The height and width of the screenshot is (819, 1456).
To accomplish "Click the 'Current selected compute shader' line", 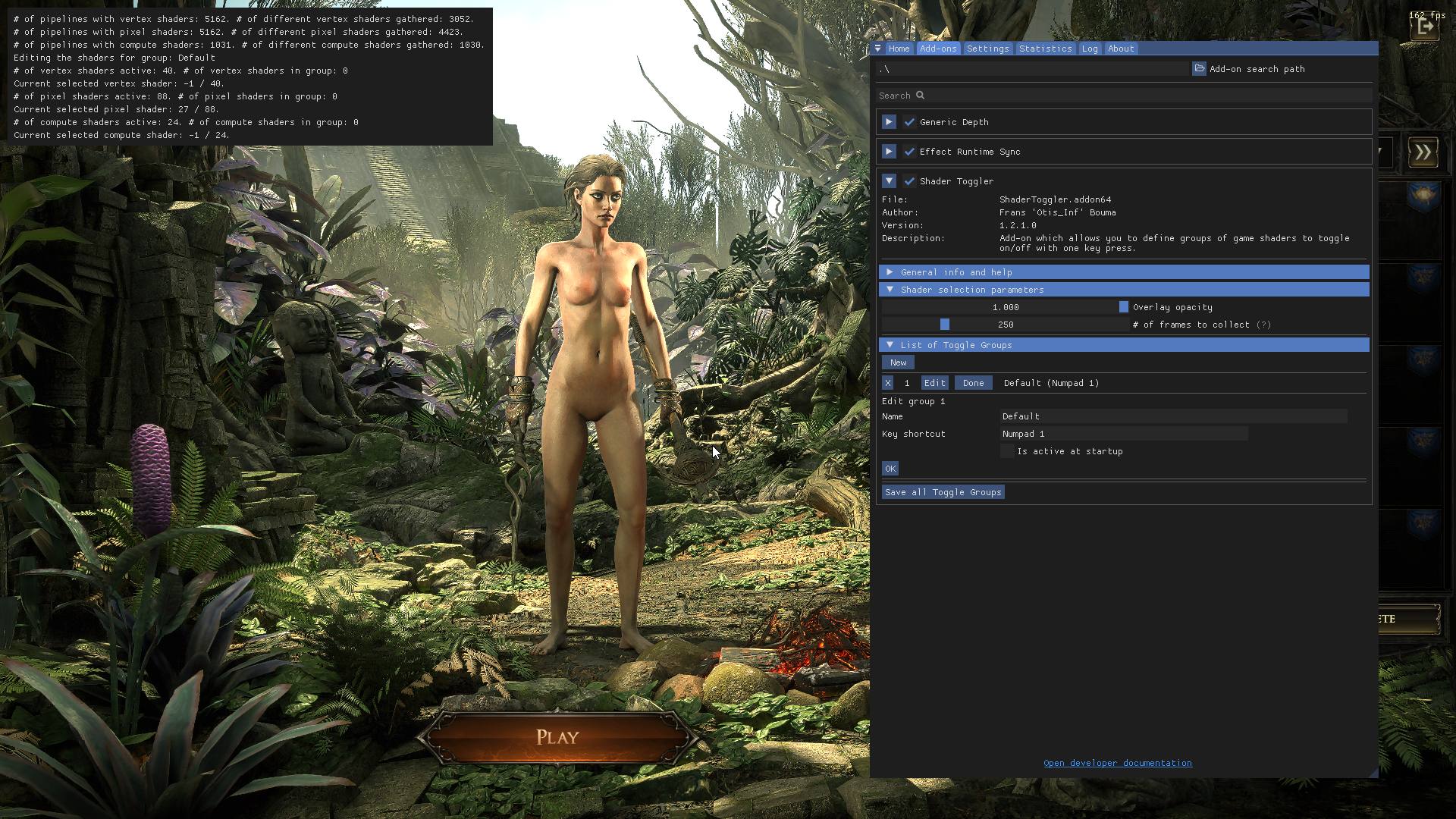I will point(121,135).
